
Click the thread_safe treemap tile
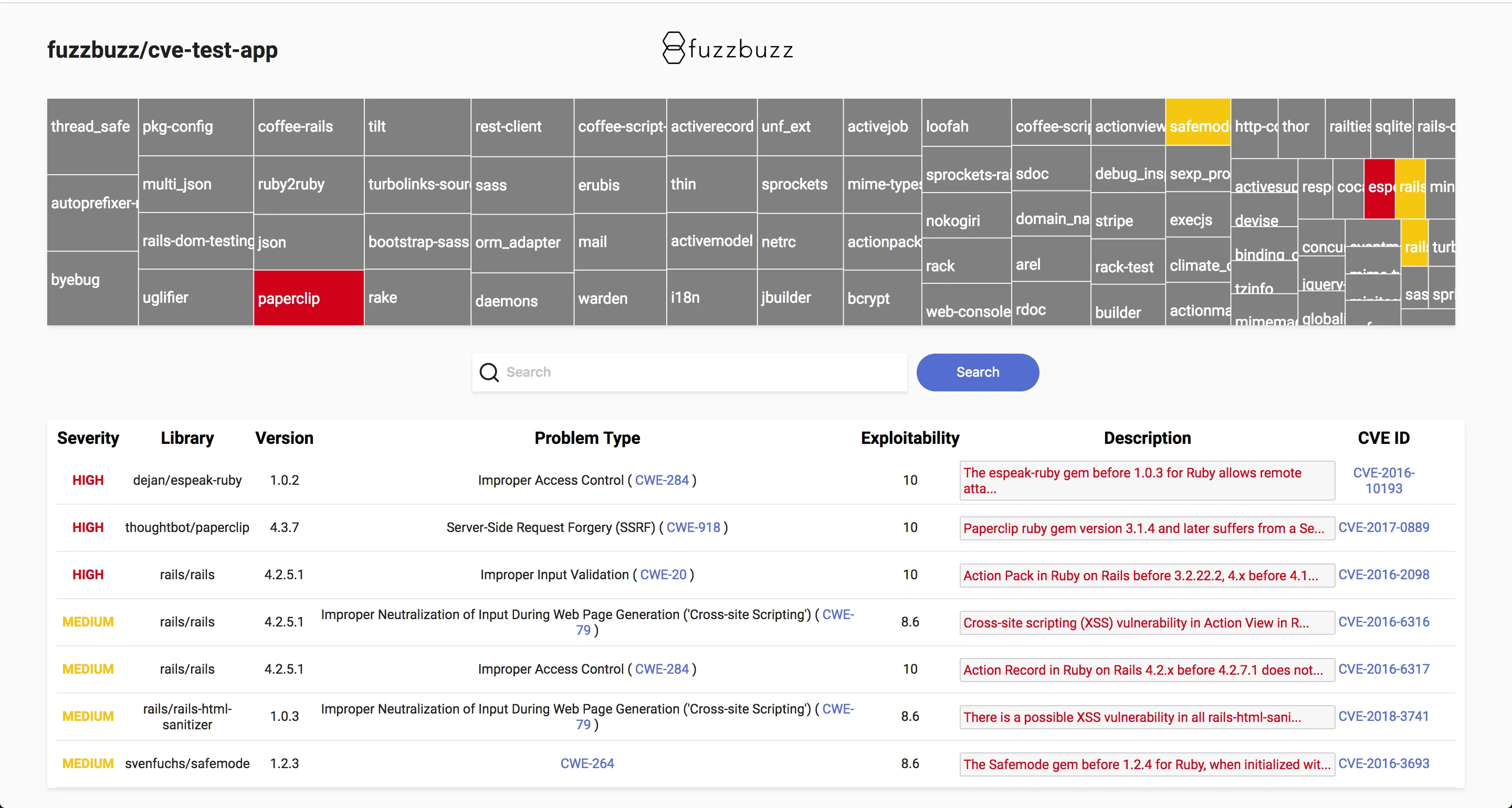tap(92, 136)
